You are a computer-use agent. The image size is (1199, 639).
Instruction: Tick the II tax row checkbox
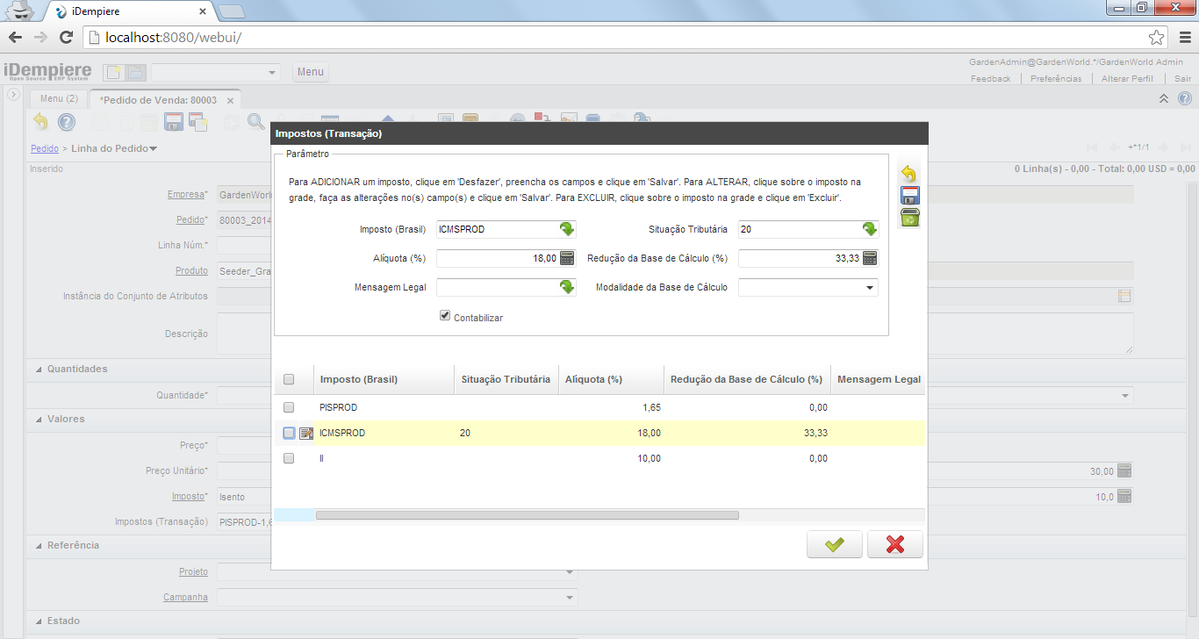(x=289, y=458)
